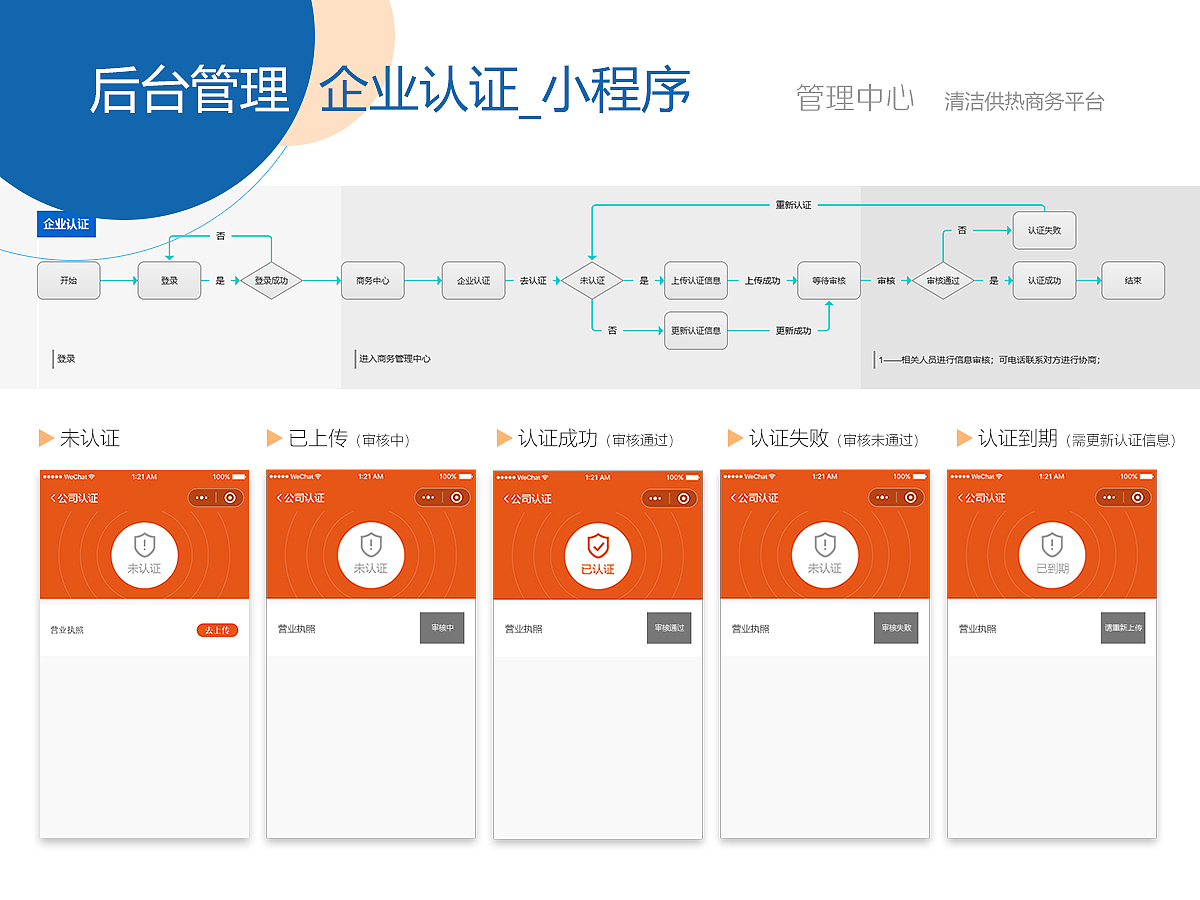Tap the circle close icon on the 已上传 phone screen
1200x900 pixels.
coord(457,497)
